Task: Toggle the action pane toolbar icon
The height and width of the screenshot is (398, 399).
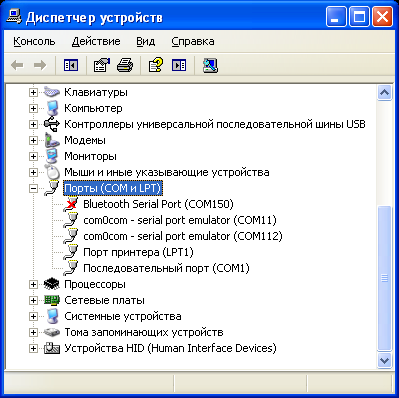Action: 179,65
